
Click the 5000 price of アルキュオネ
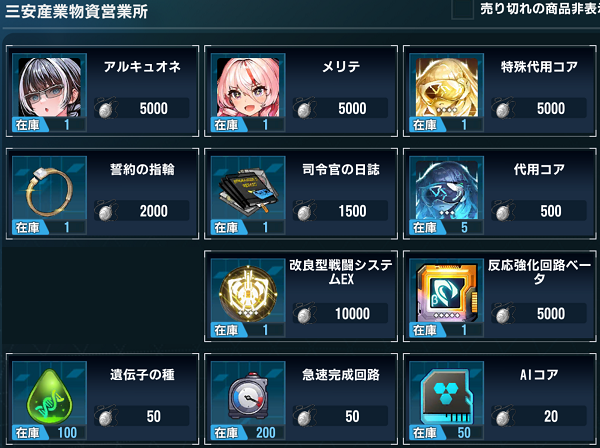coord(153,108)
